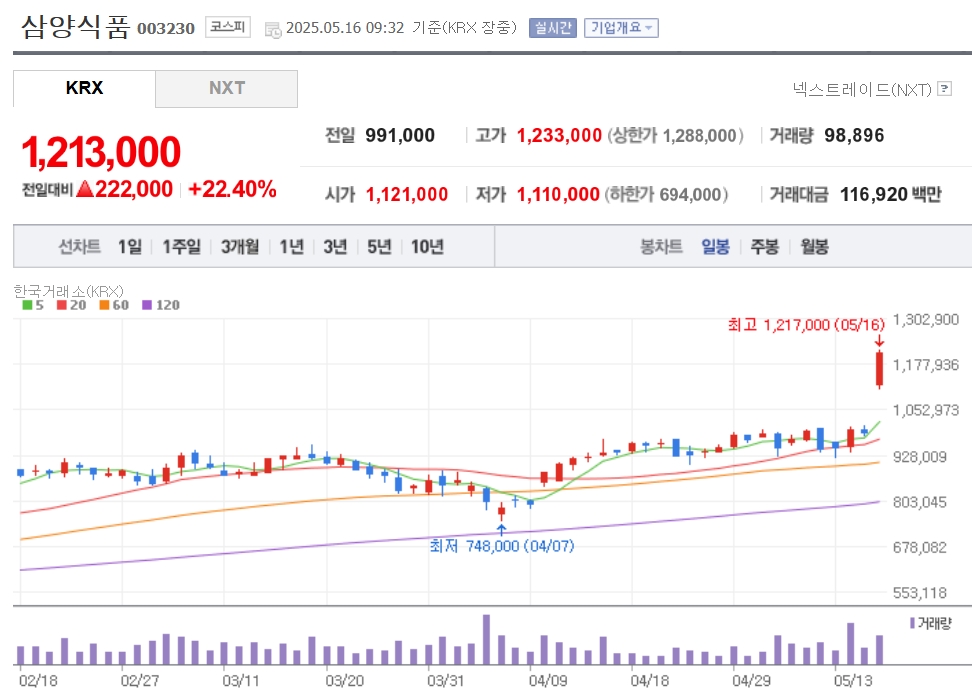
Task: Click the 03/31 date axis label
Action: 446,680
